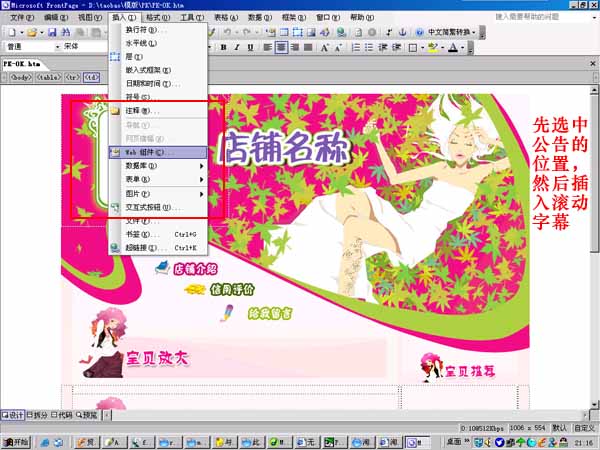Toggle Underline formatting

tap(250, 47)
